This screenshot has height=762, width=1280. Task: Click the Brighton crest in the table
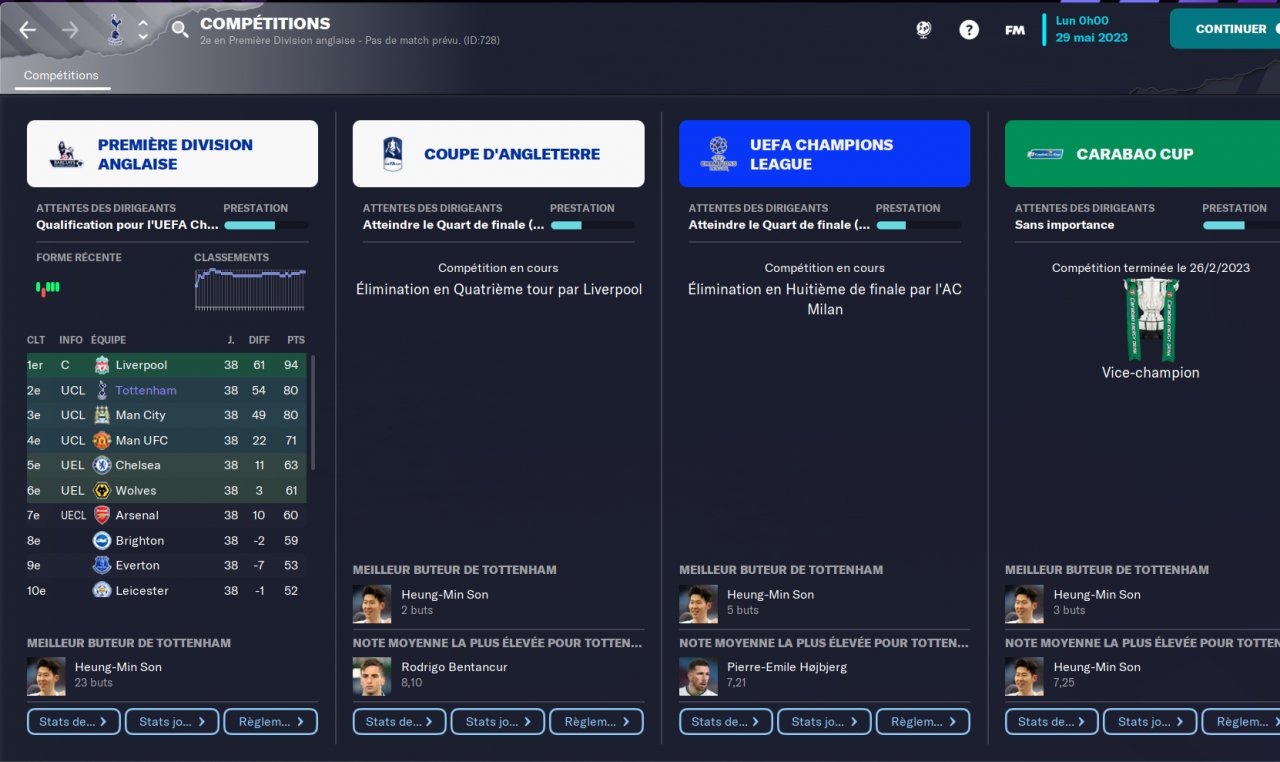click(x=102, y=540)
